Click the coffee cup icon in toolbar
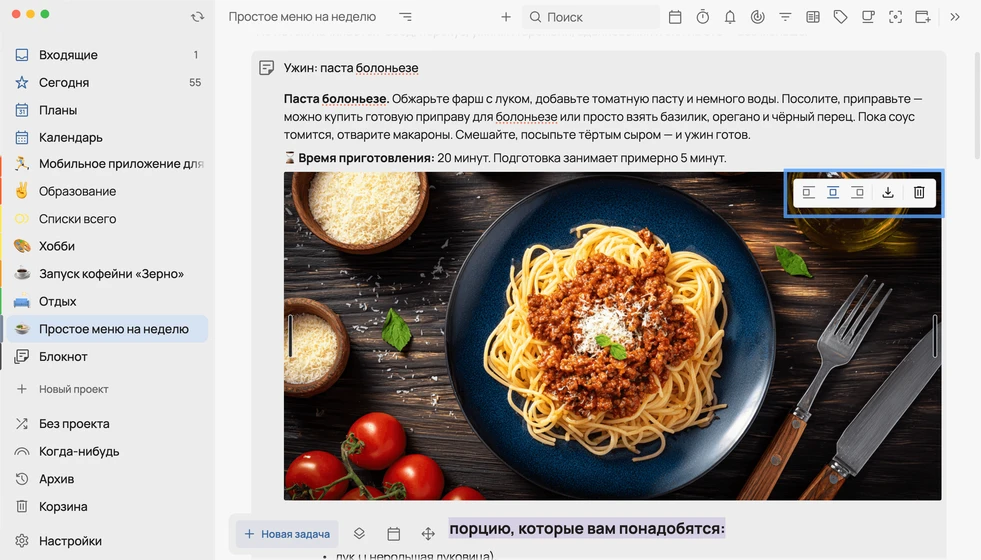Viewport: 981px width, 560px height. [x=868, y=17]
